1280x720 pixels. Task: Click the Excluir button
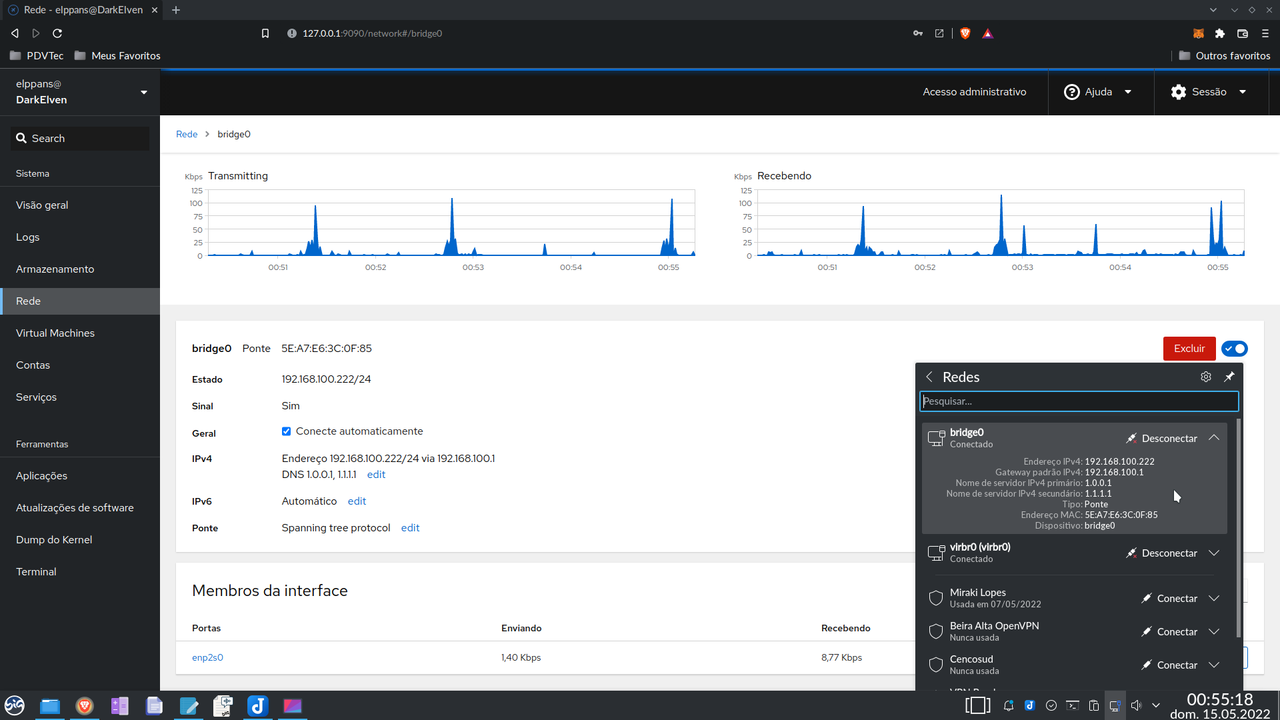1189,348
